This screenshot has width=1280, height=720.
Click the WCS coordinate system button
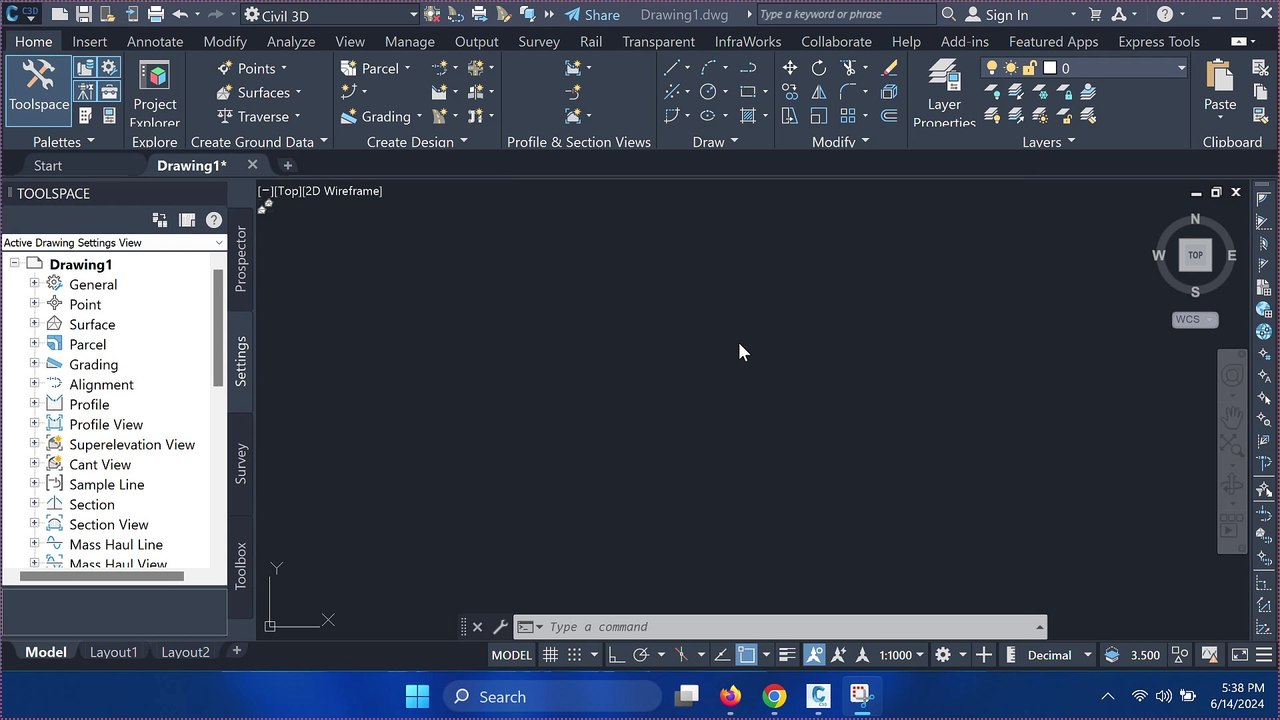1195,320
